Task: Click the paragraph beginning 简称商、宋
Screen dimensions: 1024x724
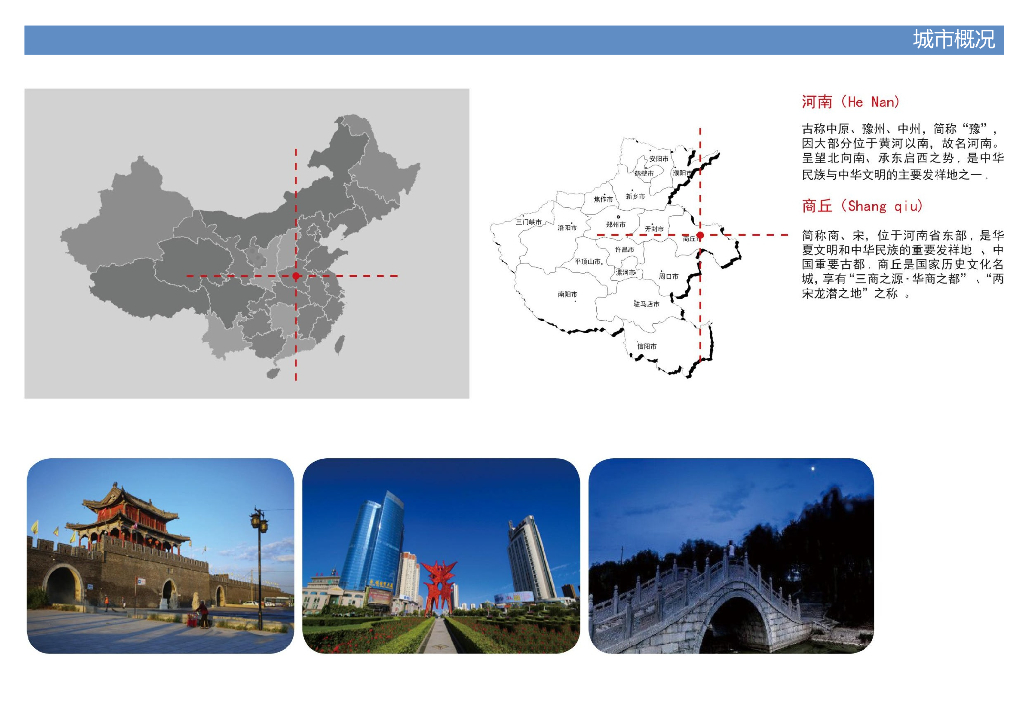Action: click(903, 264)
